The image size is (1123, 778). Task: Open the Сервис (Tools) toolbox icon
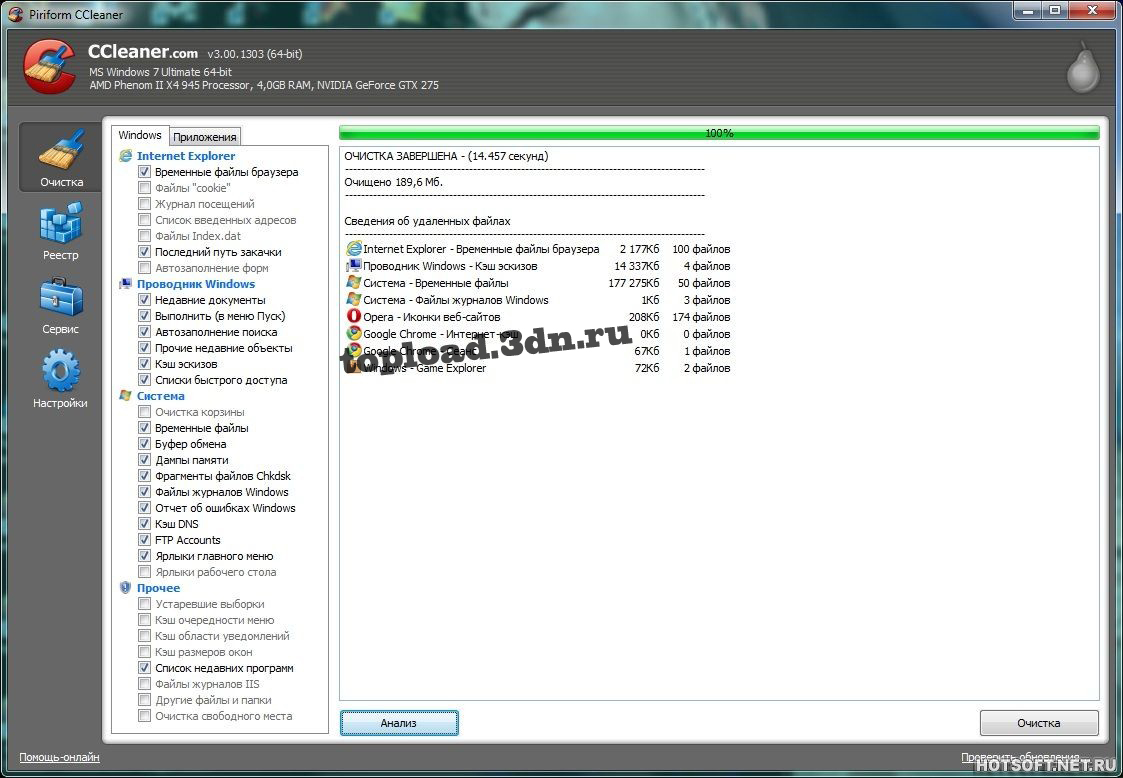tap(61, 297)
